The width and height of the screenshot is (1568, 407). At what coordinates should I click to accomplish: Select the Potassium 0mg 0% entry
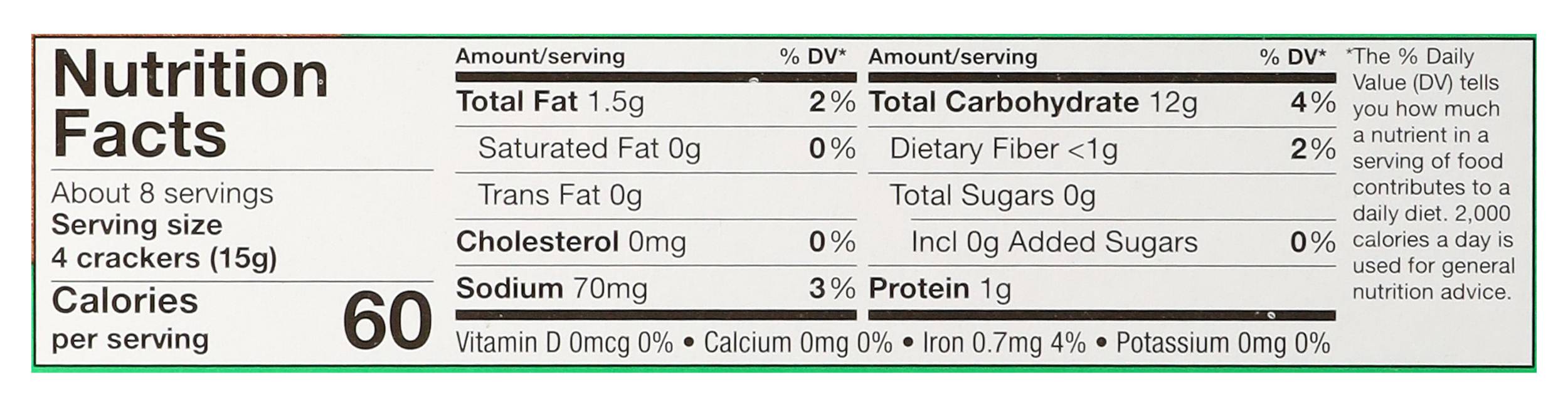(x=1223, y=343)
